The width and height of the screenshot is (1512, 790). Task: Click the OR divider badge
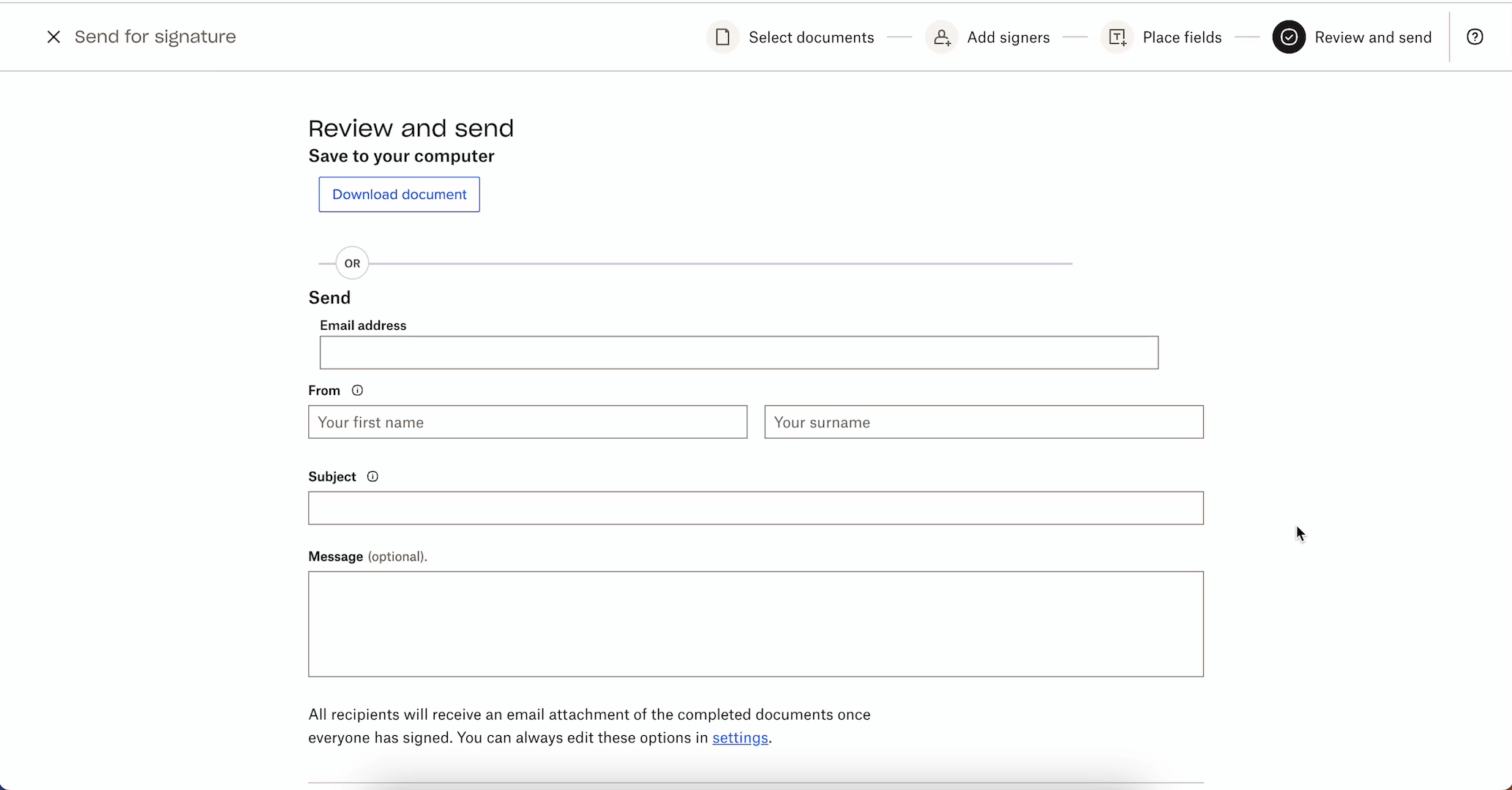[x=352, y=263]
